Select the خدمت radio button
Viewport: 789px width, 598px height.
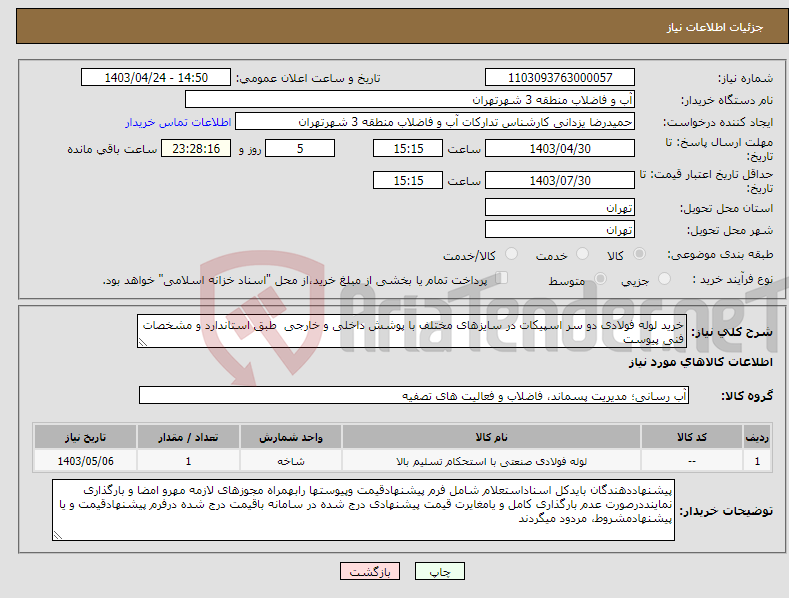click(583, 254)
